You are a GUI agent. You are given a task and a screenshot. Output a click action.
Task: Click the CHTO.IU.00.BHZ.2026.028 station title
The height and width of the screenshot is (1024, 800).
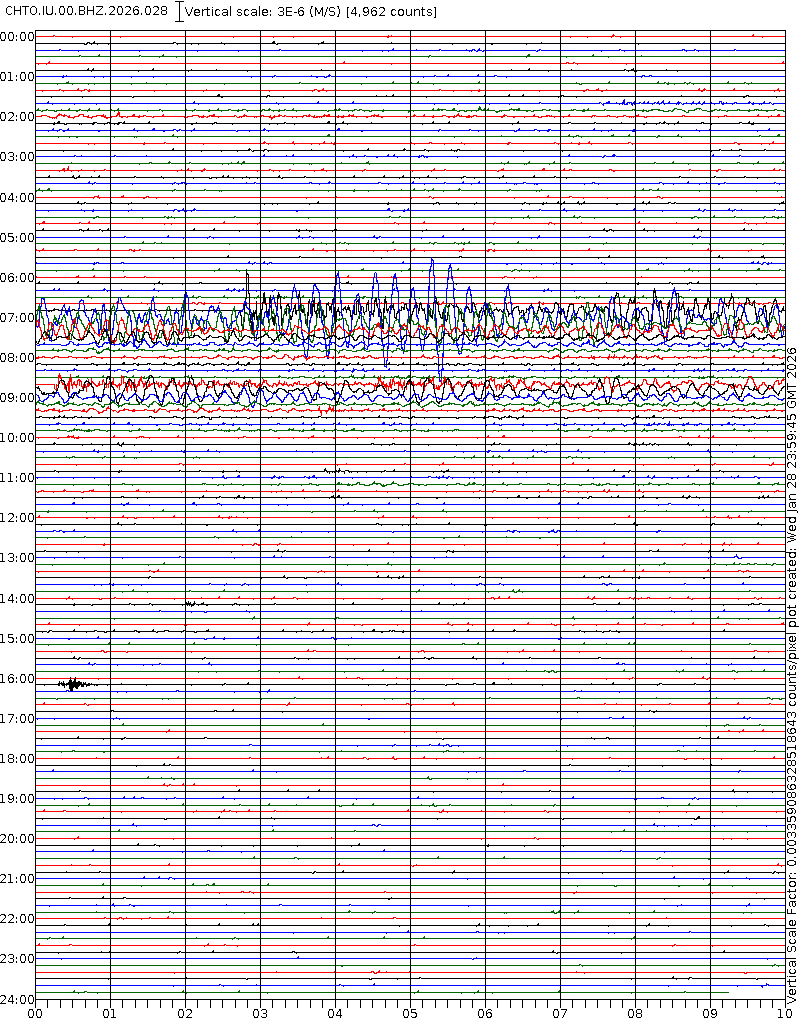point(87,11)
